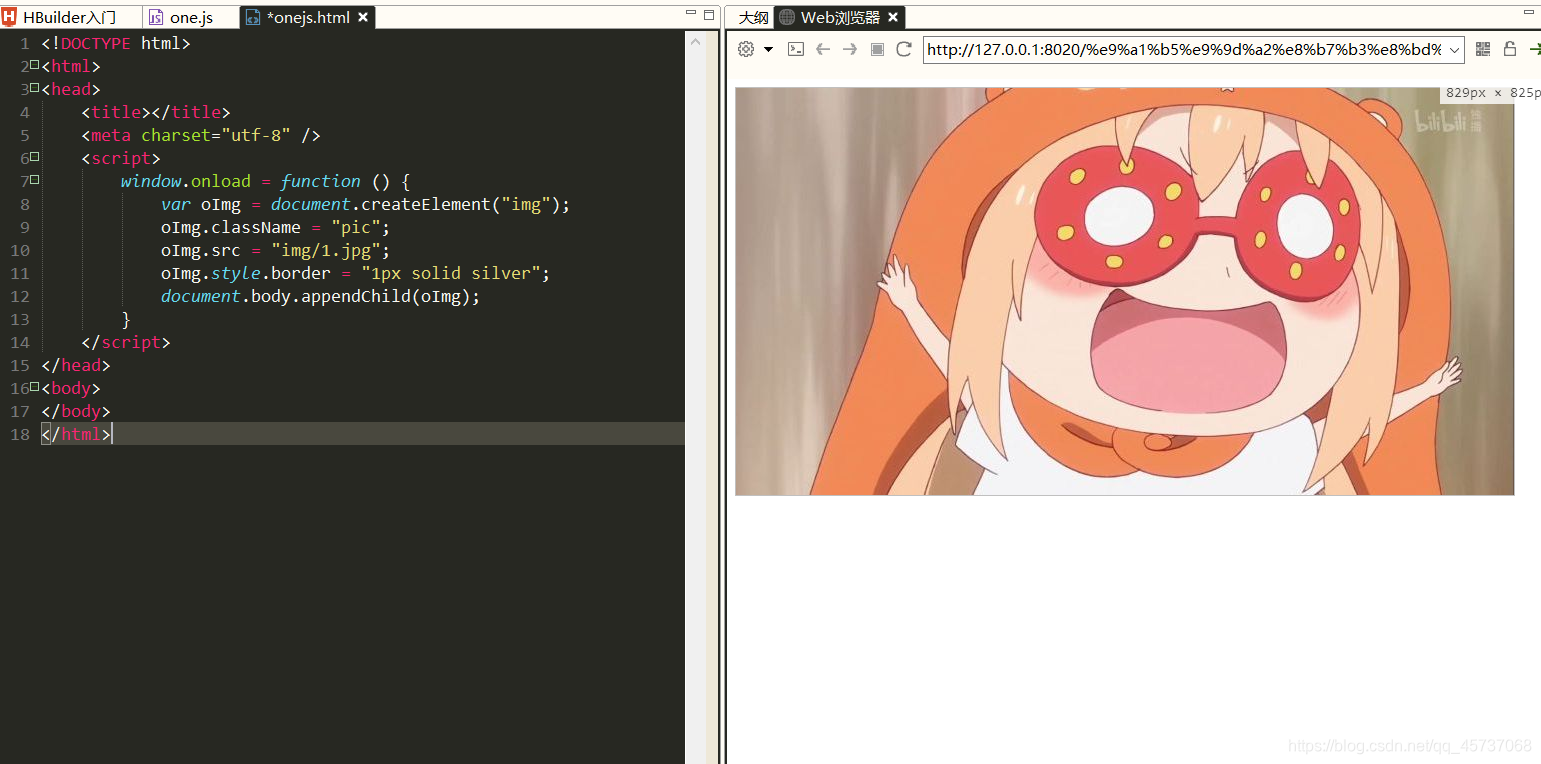Expand the arrow beside the browser gear

[768, 49]
